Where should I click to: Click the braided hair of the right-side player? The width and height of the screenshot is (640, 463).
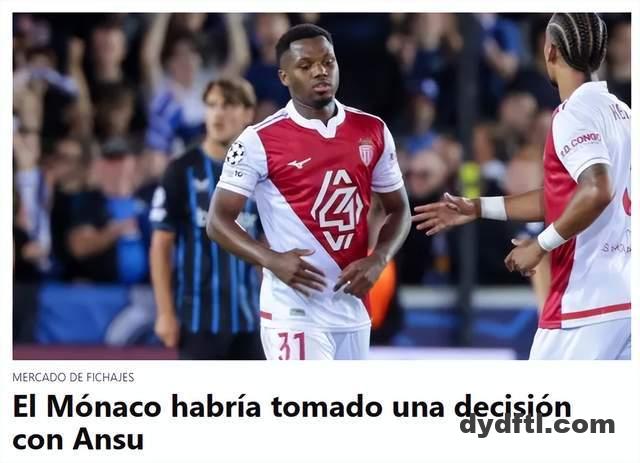[x=578, y=41]
